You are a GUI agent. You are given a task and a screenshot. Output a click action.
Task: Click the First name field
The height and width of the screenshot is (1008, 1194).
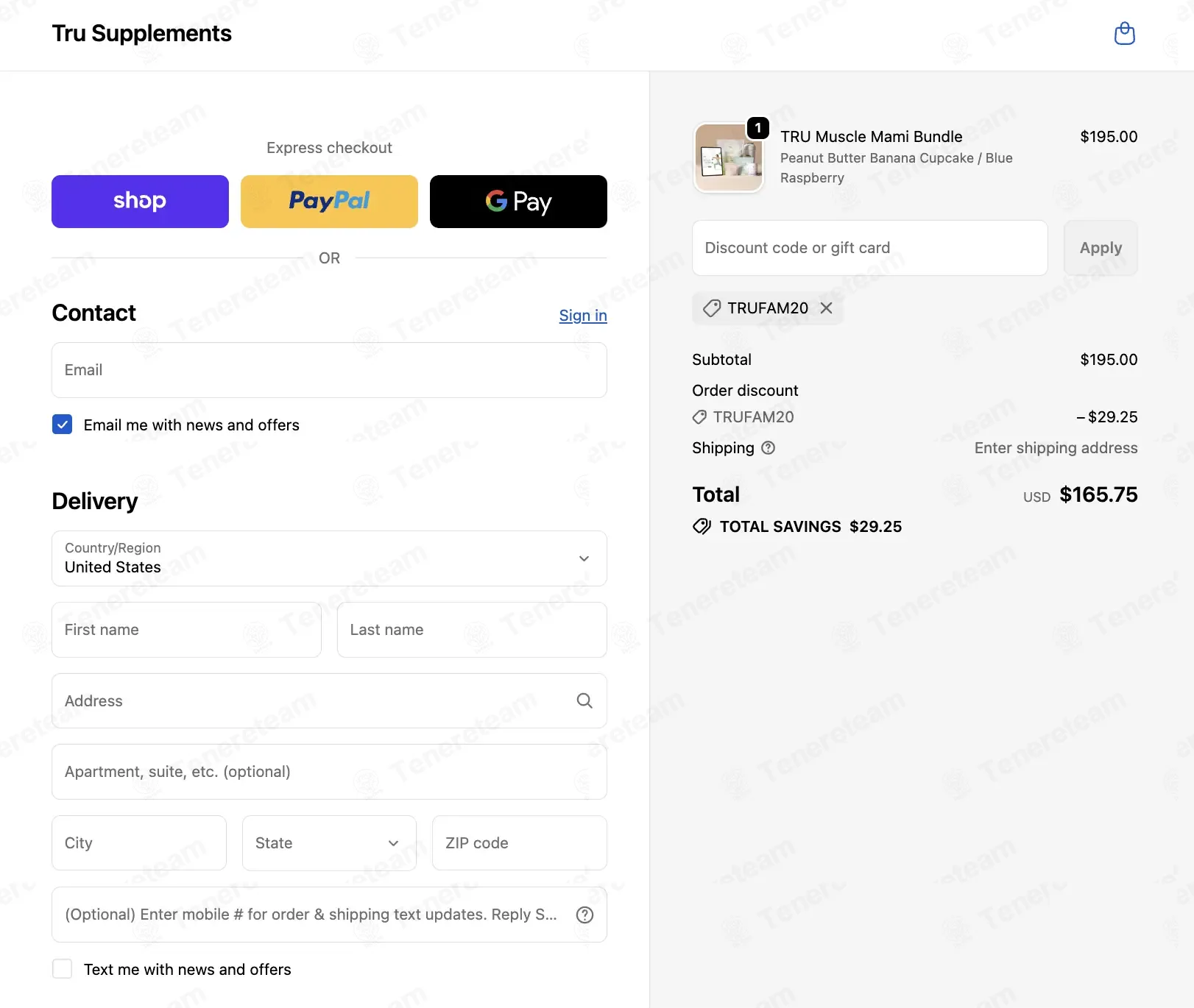pyautogui.click(x=186, y=630)
